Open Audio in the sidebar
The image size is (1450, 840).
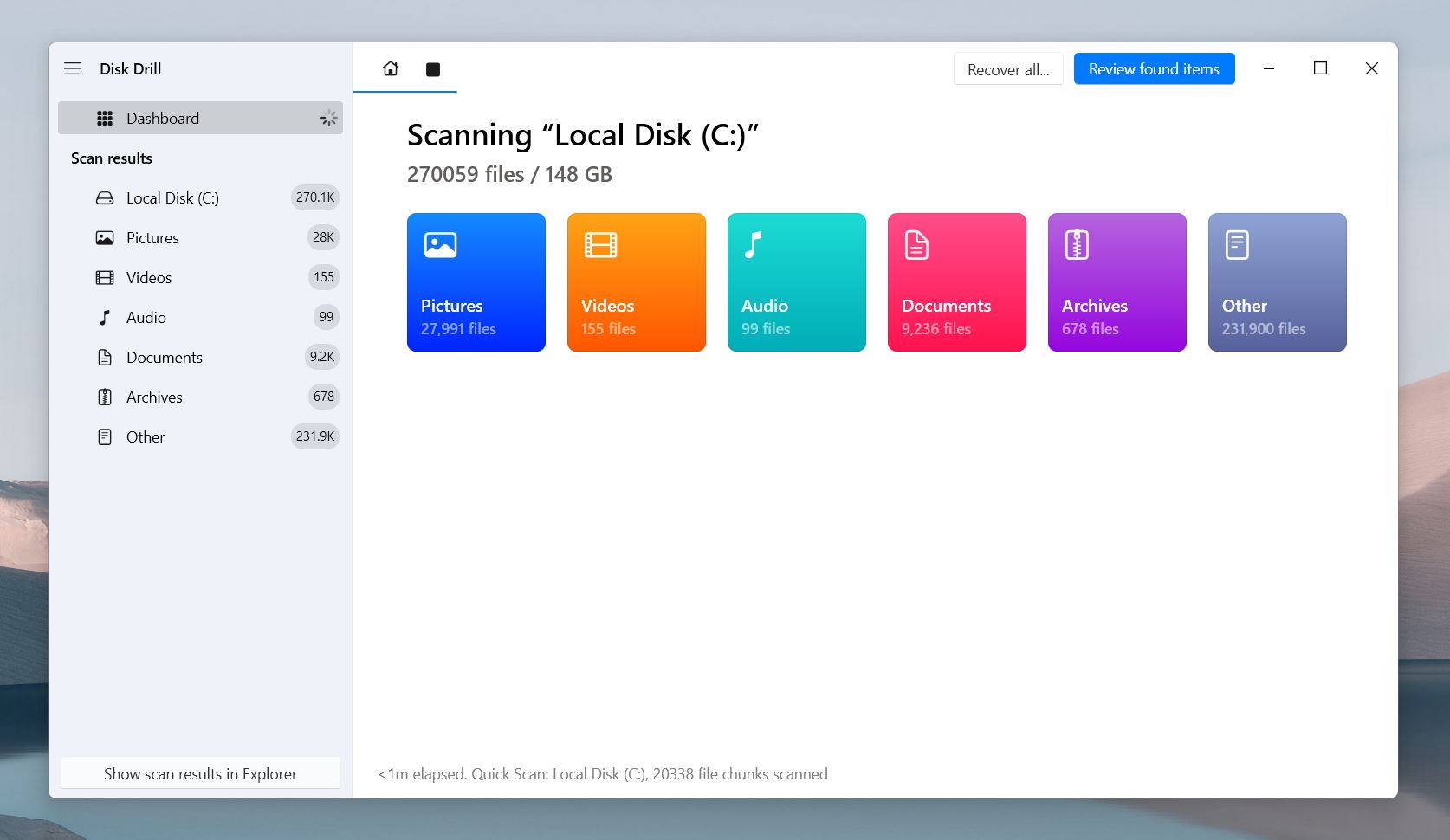pos(200,317)
